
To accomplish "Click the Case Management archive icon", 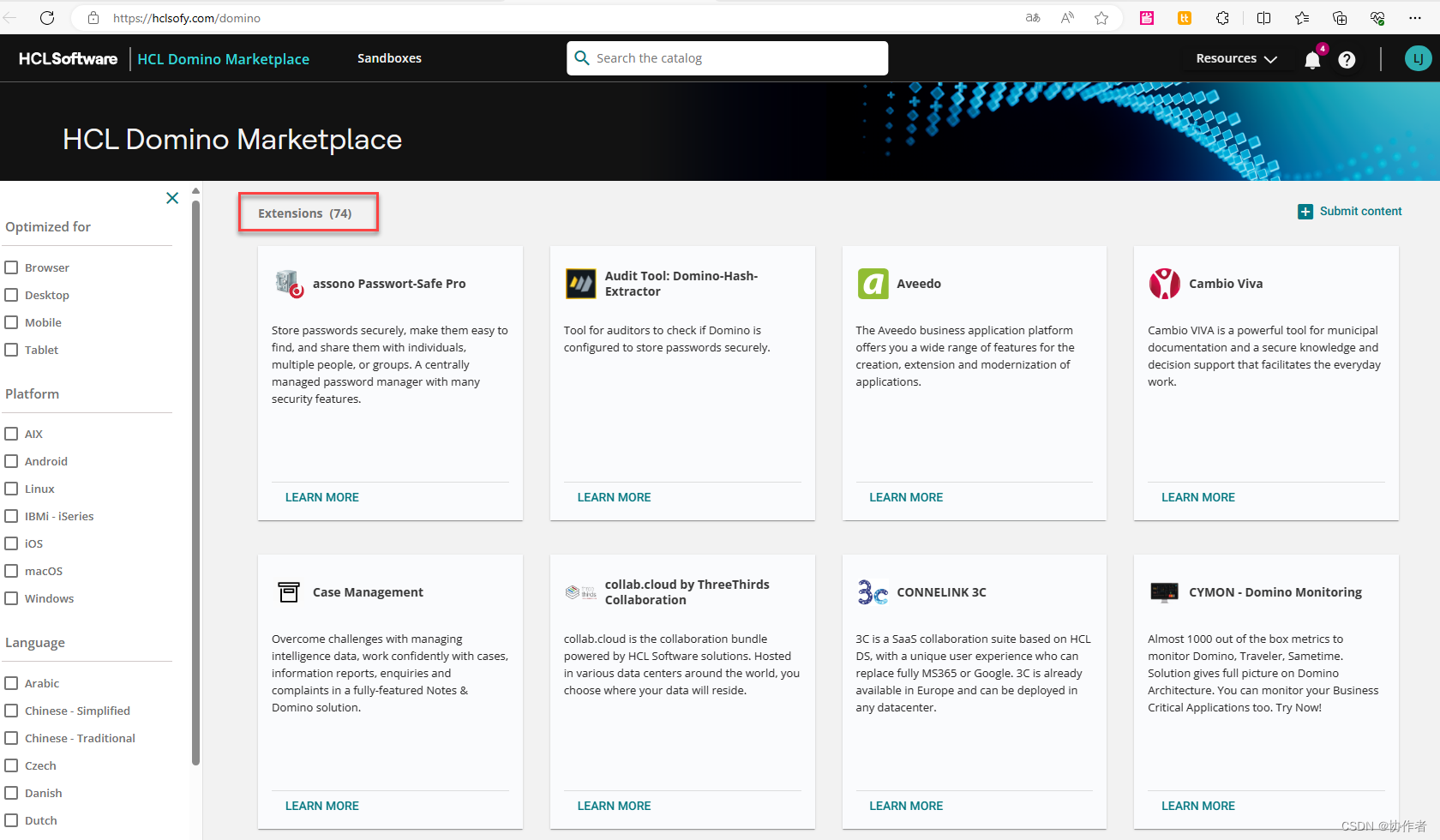I will (289, 592).
